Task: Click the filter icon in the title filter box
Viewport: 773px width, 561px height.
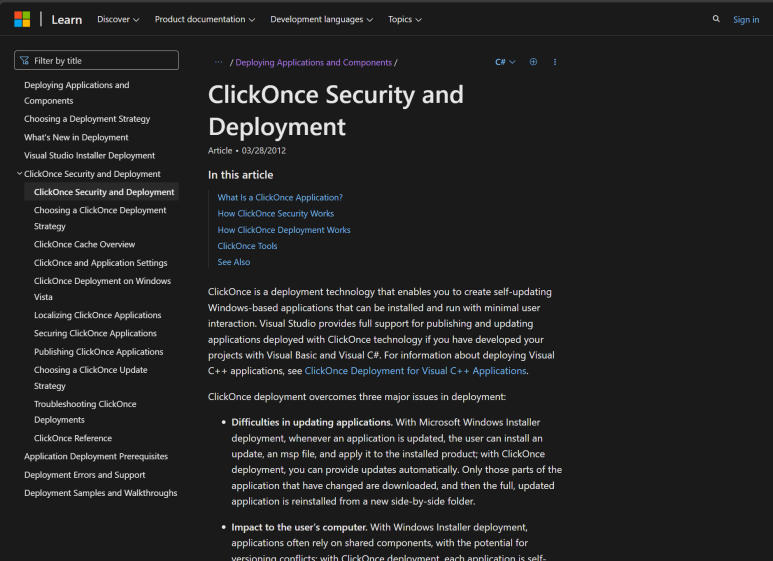Action: click(x=25, y=61)
